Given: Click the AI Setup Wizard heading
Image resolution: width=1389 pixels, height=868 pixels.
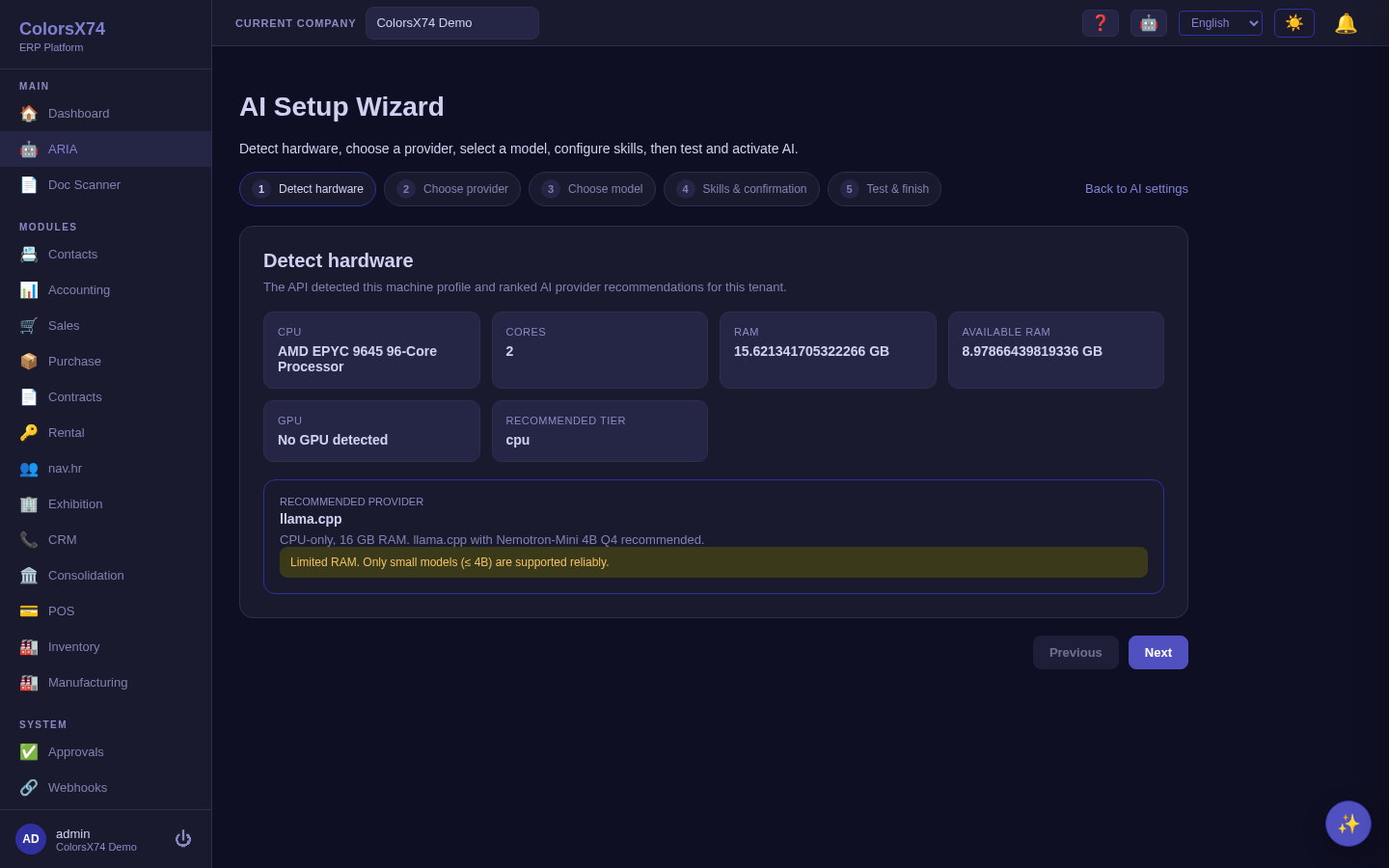Looking at the screenshot, I should click(x=341, y=106).
